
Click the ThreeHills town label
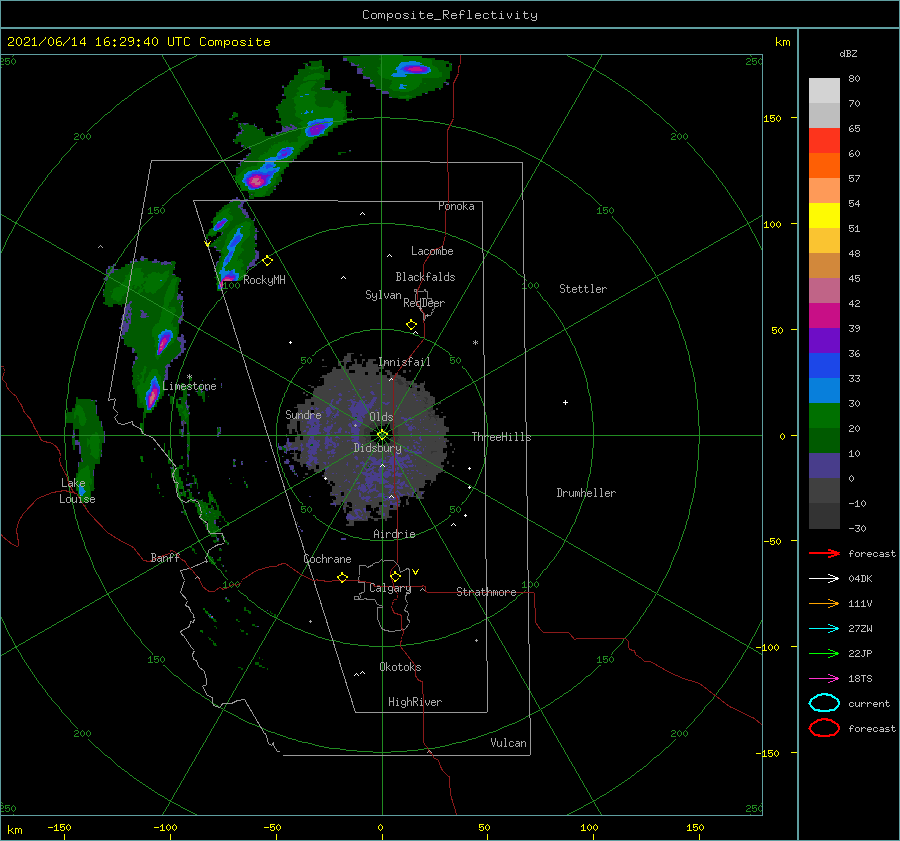tap(501, 437)
